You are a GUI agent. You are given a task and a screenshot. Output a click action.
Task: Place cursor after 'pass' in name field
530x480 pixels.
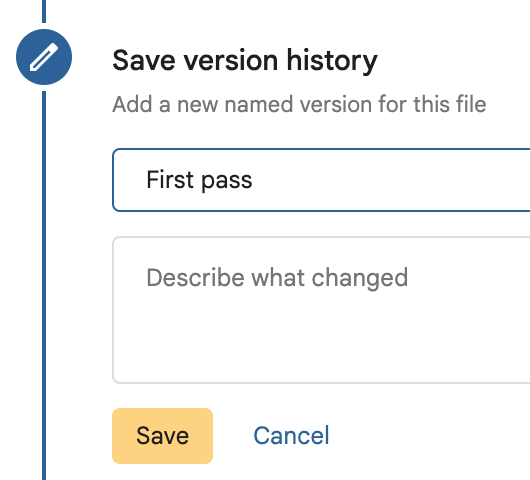(254, 180)
